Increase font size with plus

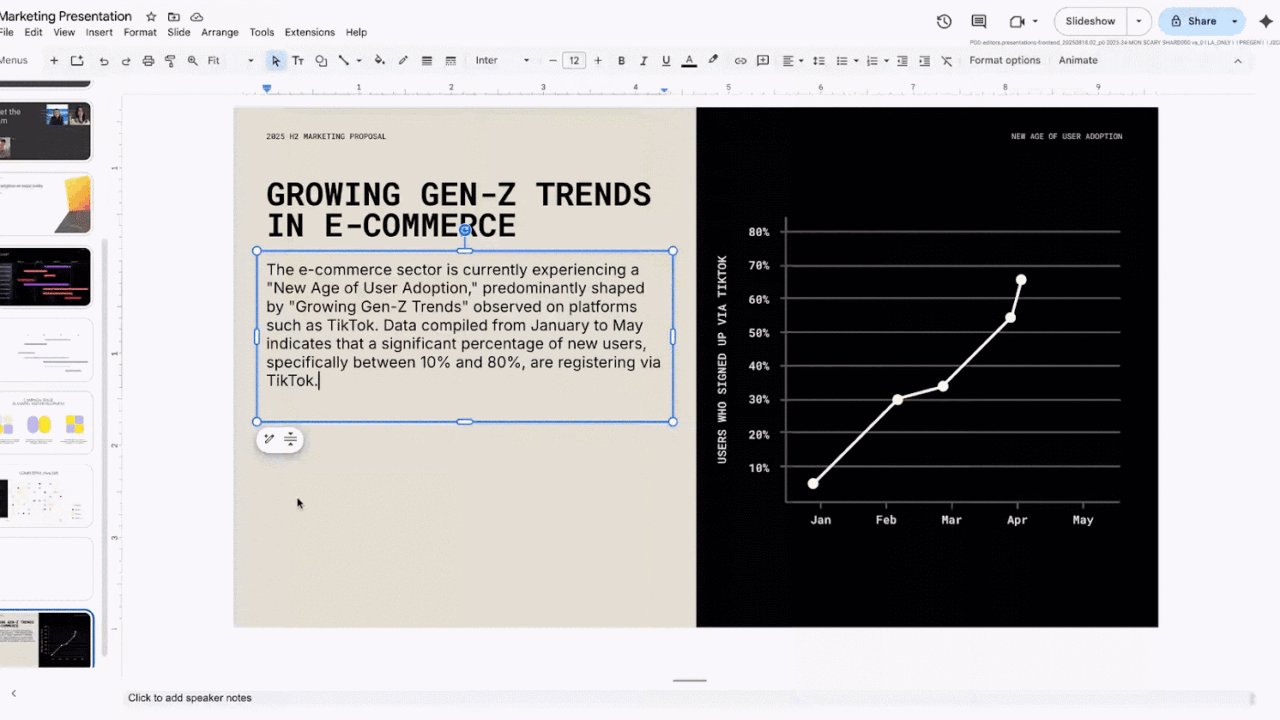point(598,61)
